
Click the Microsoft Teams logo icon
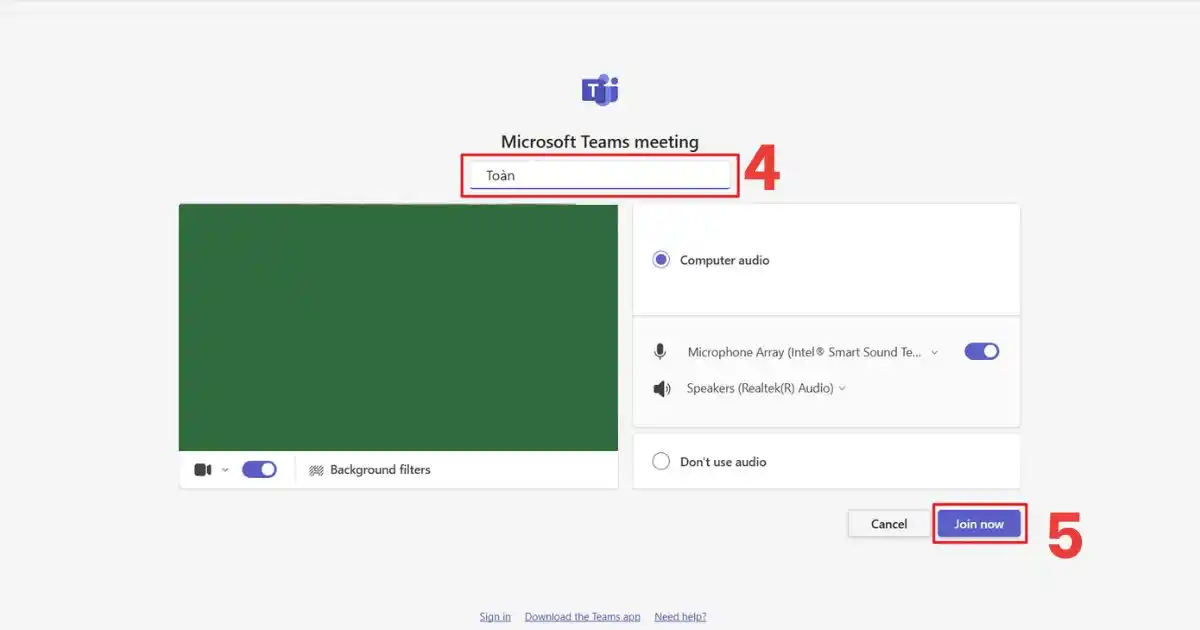(x=600, y=90)
